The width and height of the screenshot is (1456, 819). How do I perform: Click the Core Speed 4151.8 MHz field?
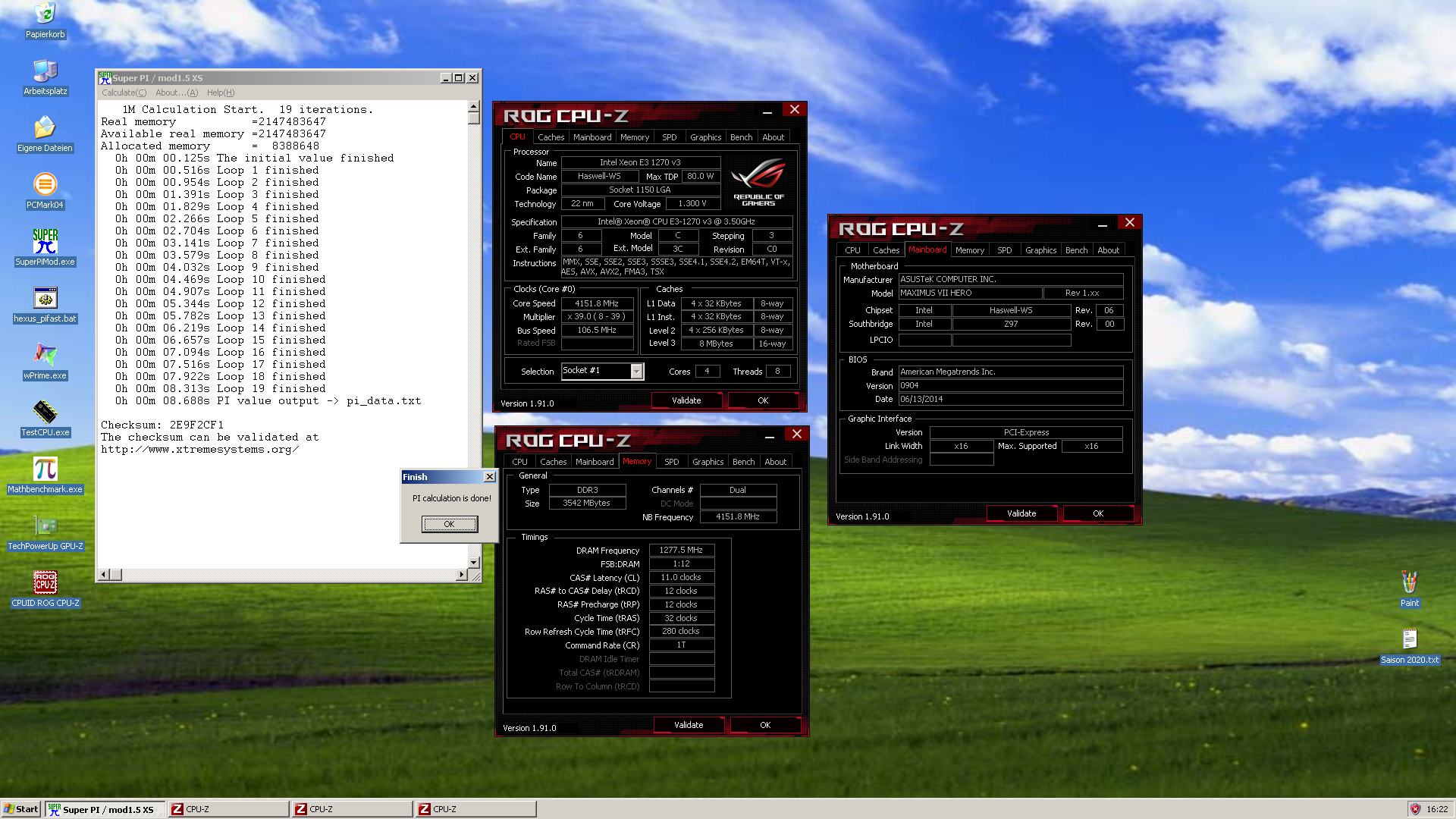pyautogui.click(x=597, y=303)
